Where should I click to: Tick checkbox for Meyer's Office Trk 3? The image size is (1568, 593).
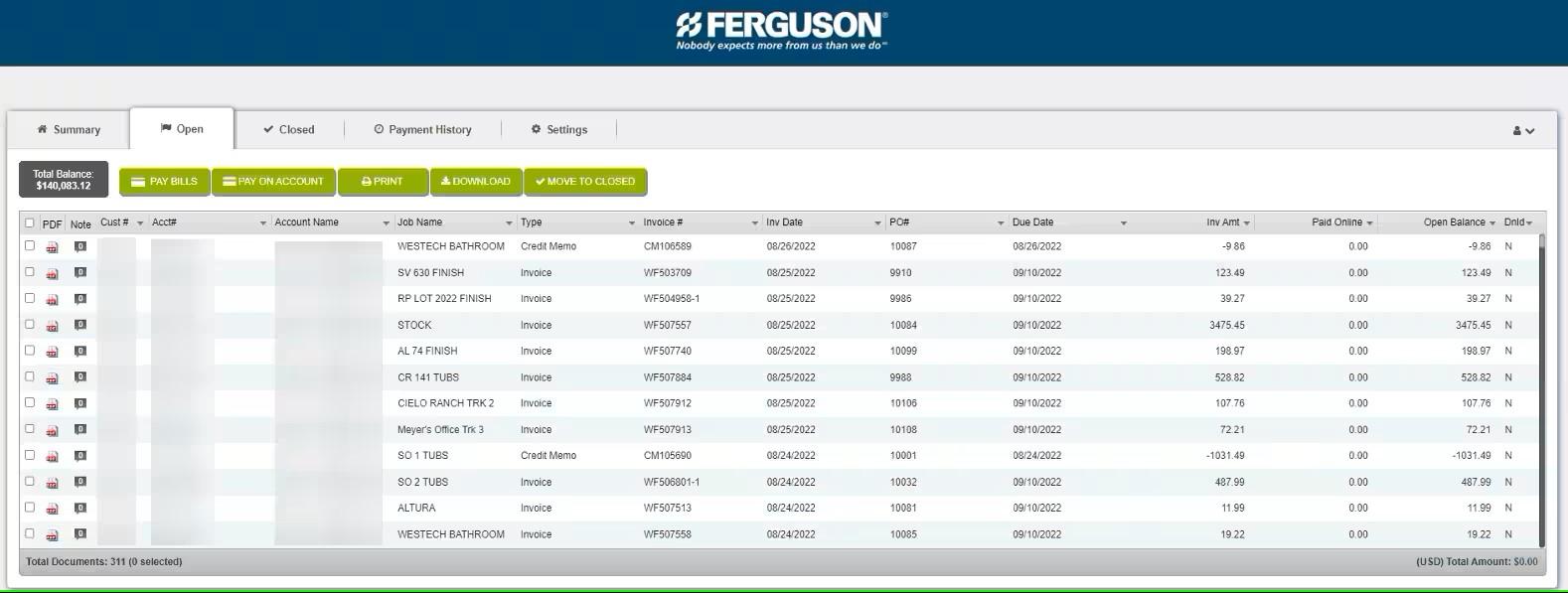point(30,429)
